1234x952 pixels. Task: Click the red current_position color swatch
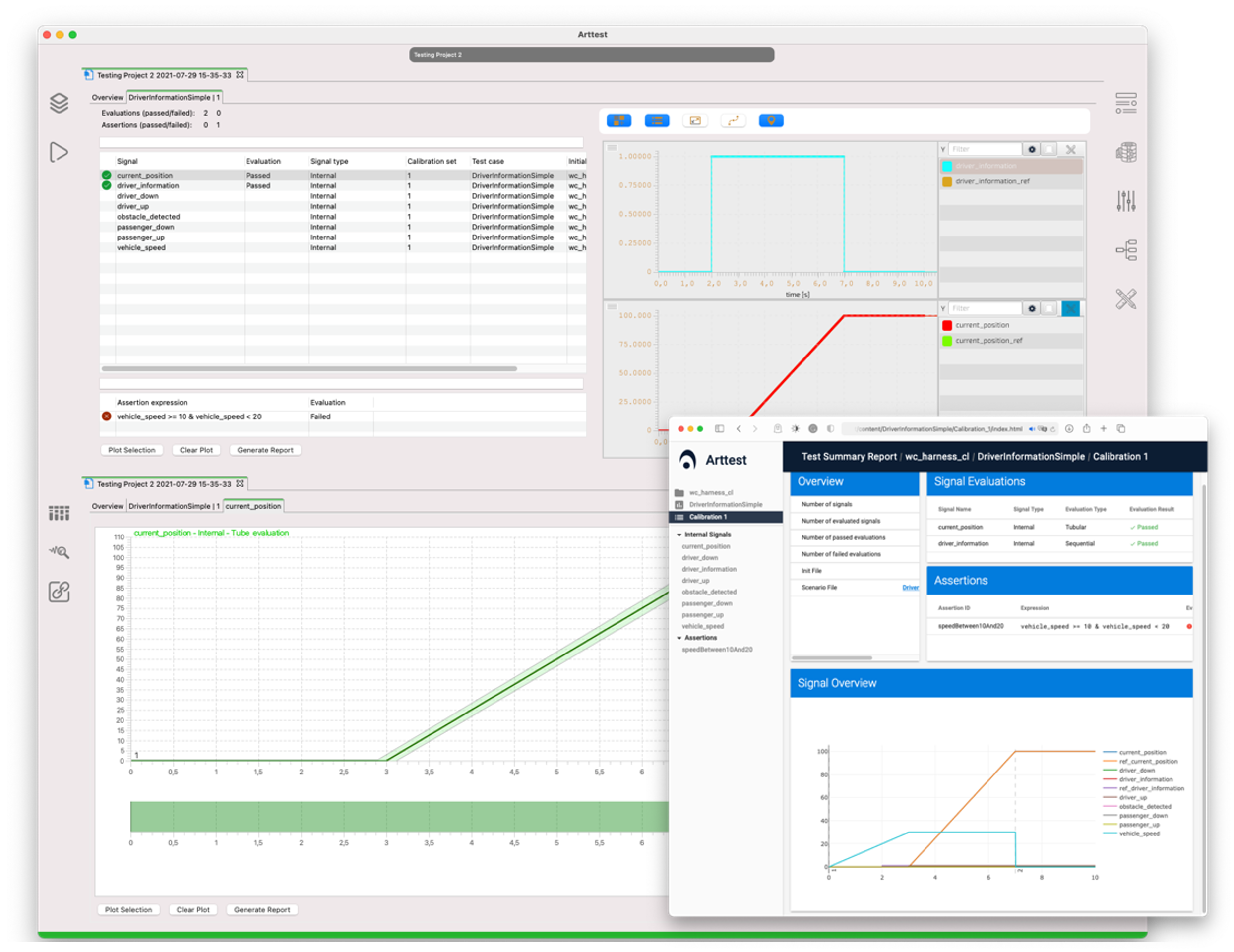click(947, 325)
